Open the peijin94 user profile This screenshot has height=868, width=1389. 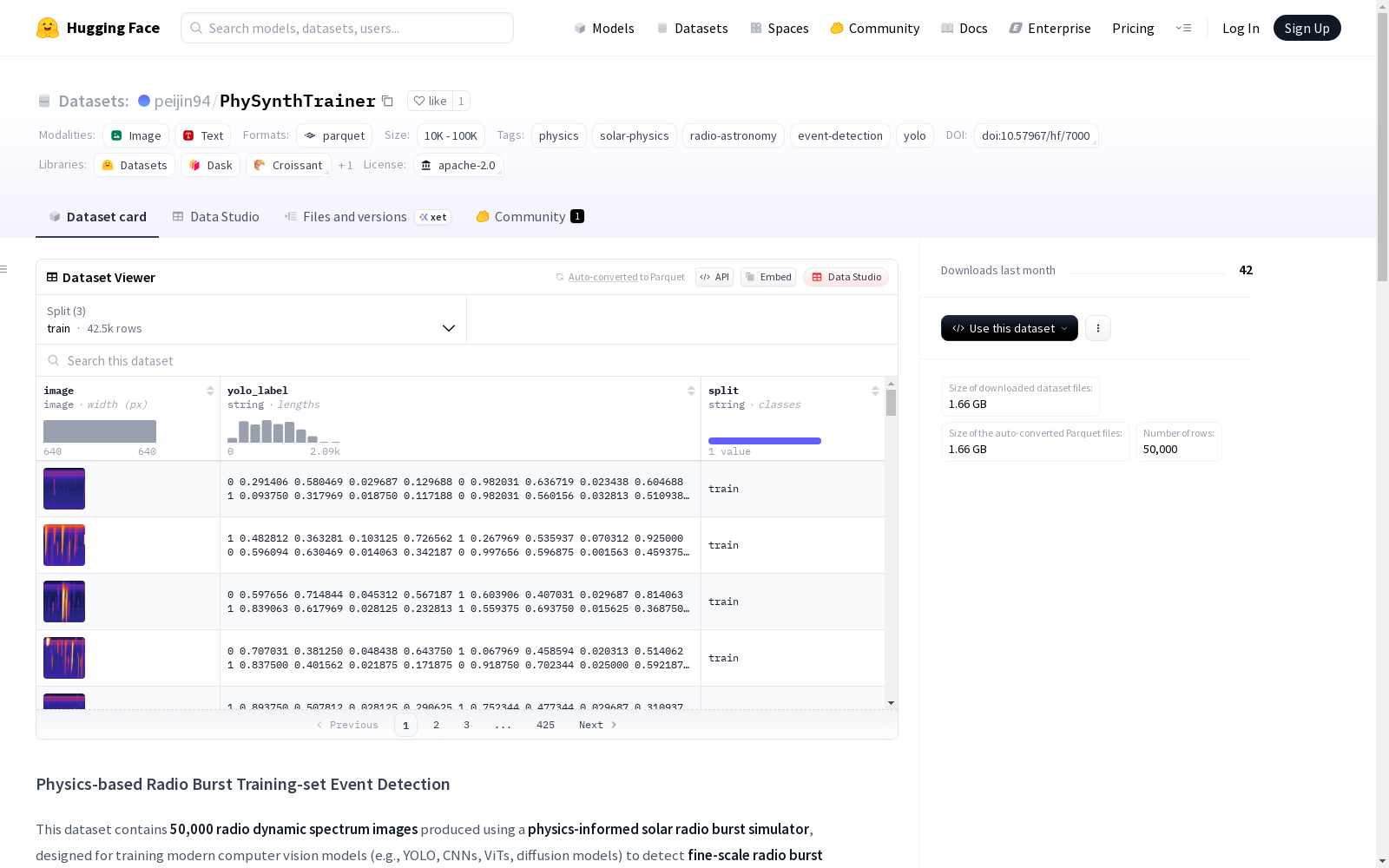click(182, 101)
